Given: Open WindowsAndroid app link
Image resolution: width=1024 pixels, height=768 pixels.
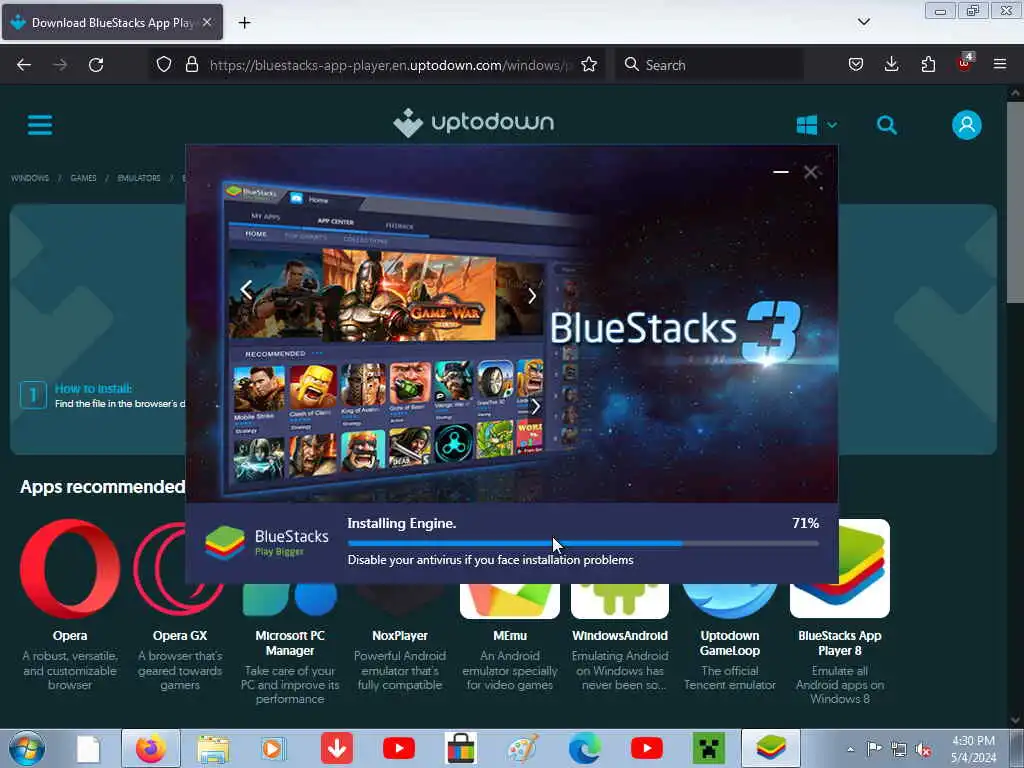Looking at the screenshot, I should tap(620, 635).
